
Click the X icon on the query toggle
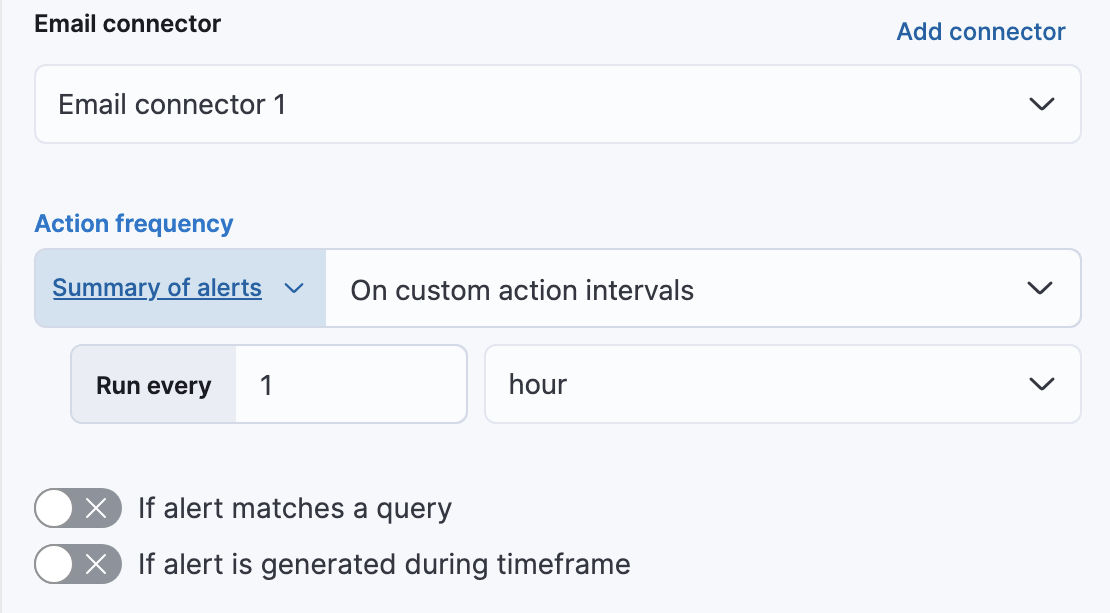95,508
